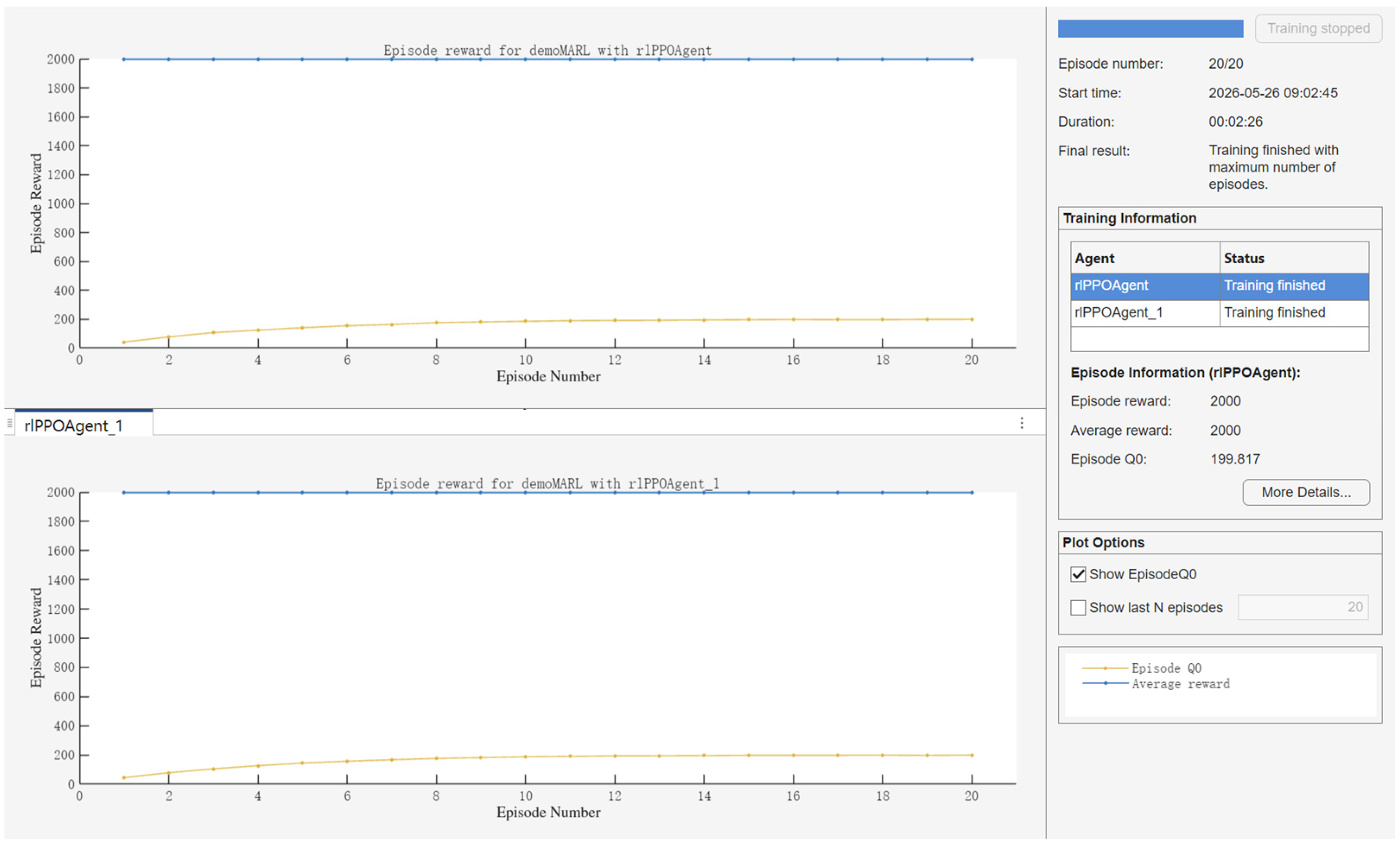Click the start time 2026-05-26 09:02:45
1400x846 pixels.
[x=1273, y=93]
